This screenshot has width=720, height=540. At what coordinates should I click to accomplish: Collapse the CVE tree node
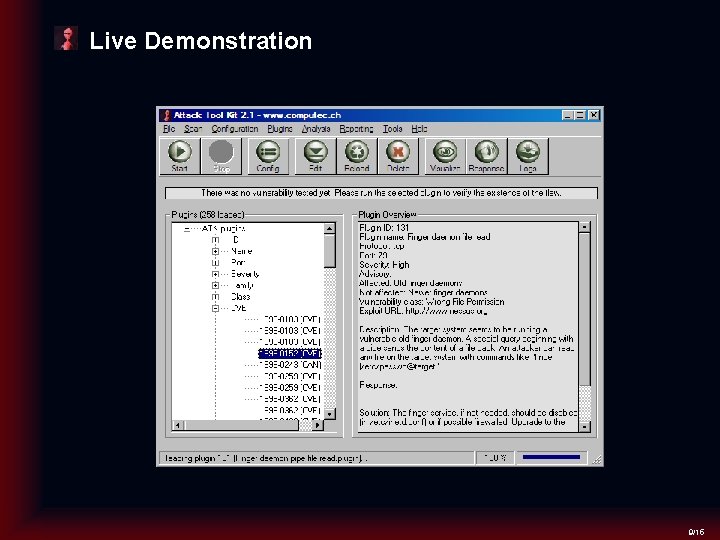tap(215, 308)
